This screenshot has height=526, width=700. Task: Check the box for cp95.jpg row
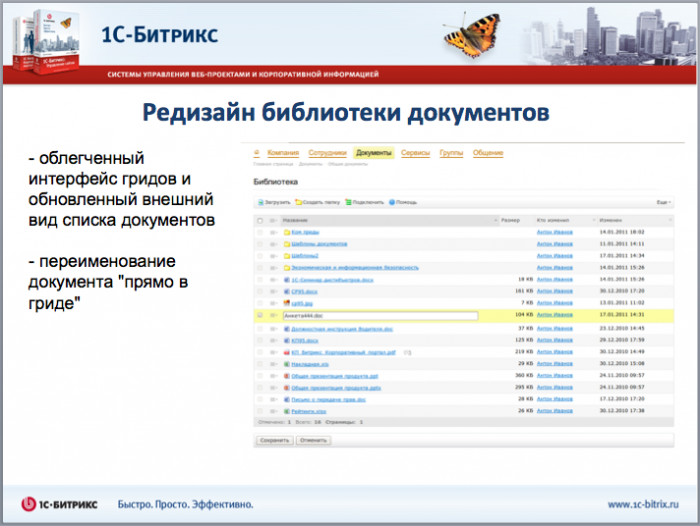260,303
